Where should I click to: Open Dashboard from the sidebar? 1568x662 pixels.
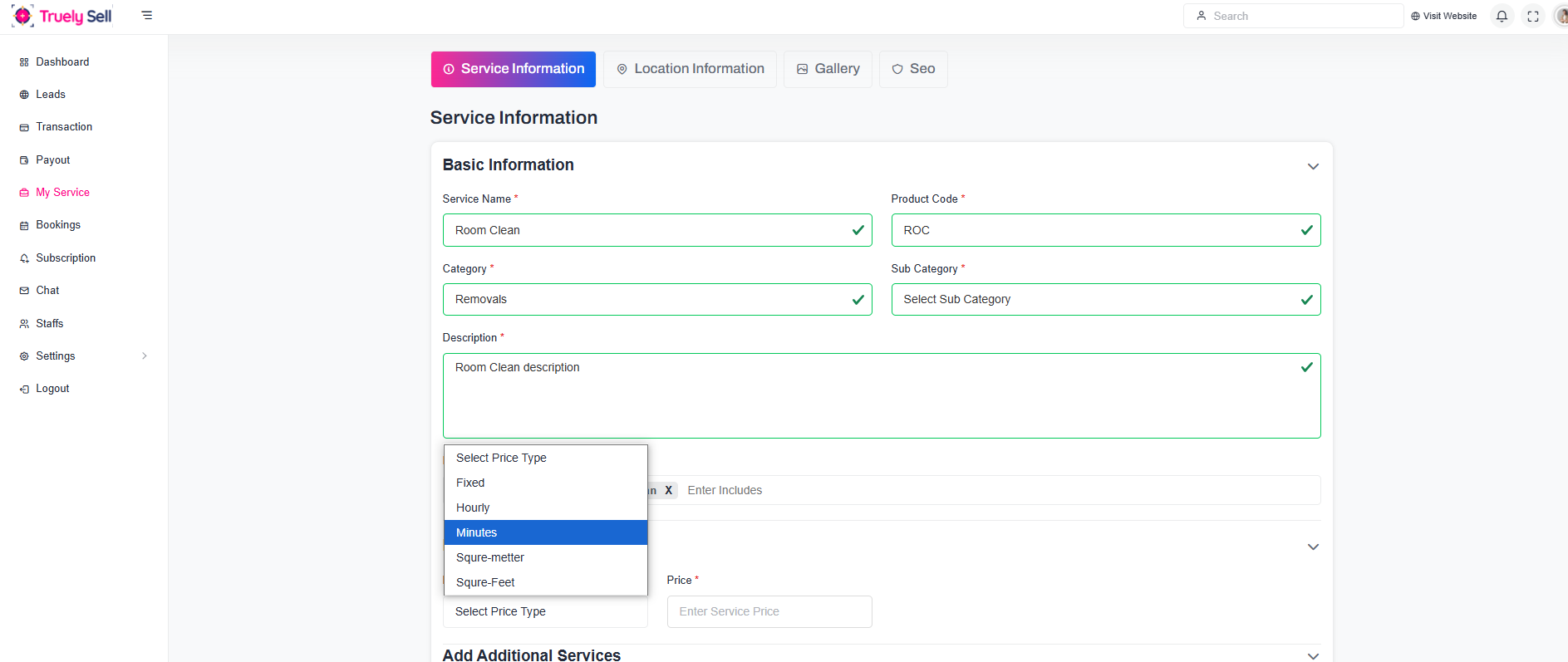pos(62,62)
